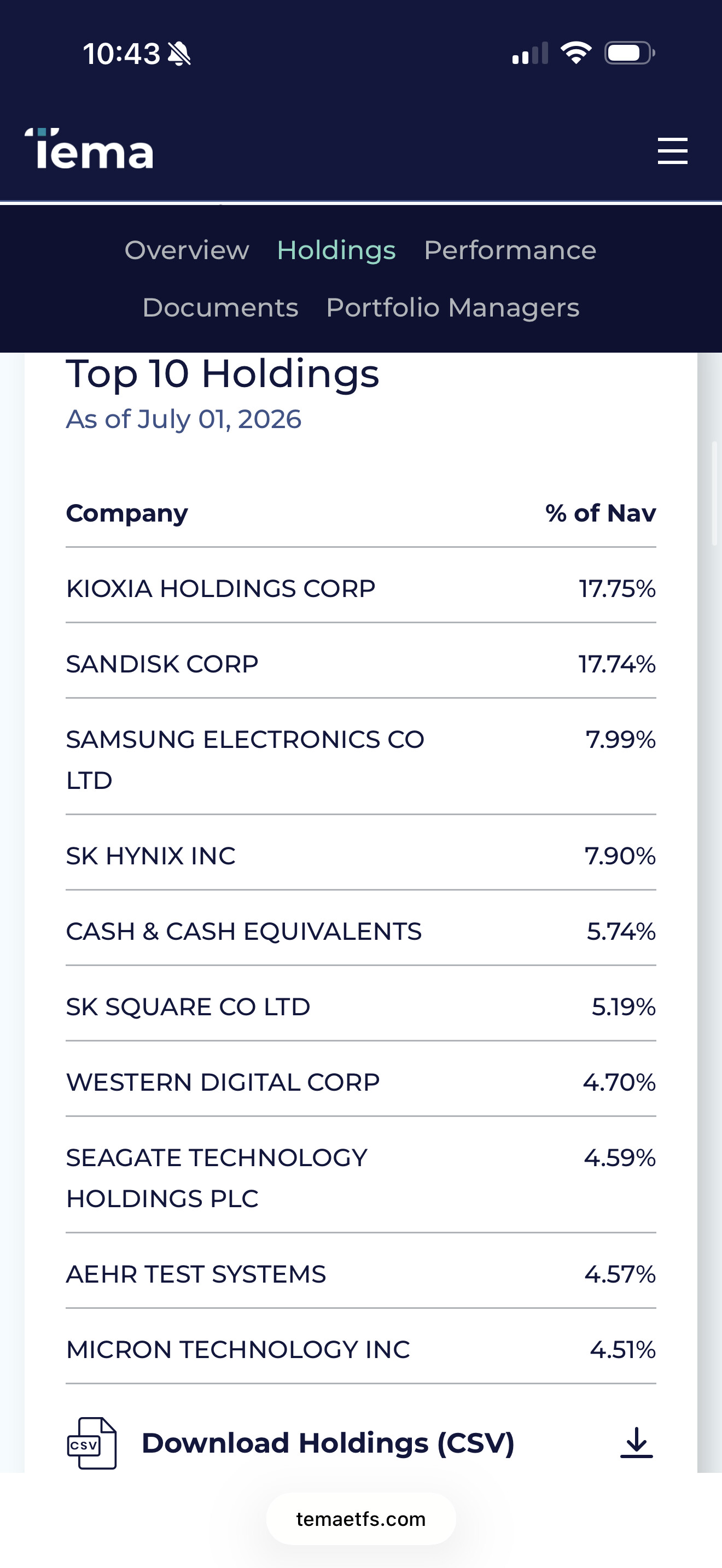Open the Portfolio Managers tab
This screenshot has height=1568, width=722.
click(x=453, y=307)
